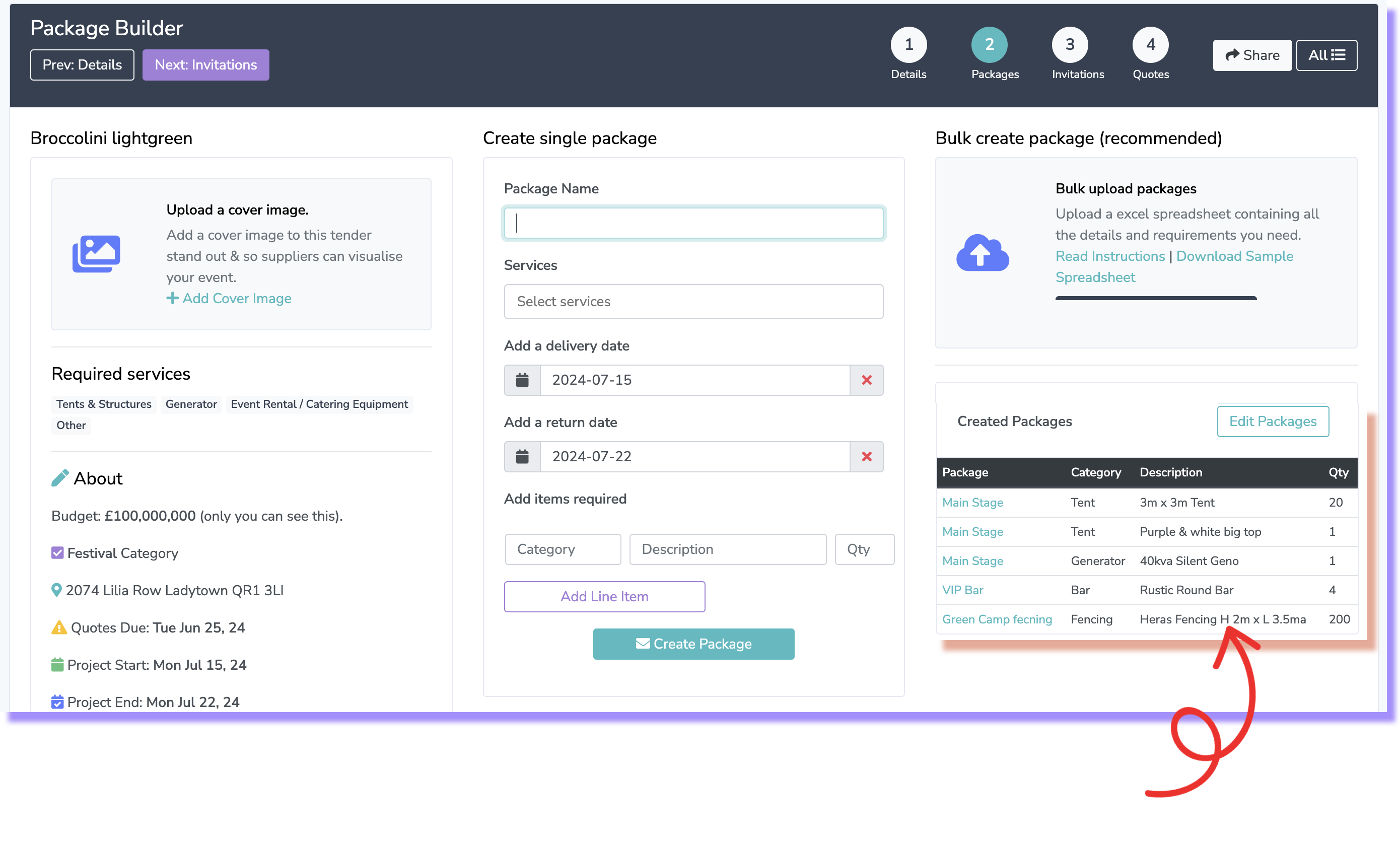This screenshot has width=1400, height=843.
Task: Click the Other service tag
Action: coord(71,425)
